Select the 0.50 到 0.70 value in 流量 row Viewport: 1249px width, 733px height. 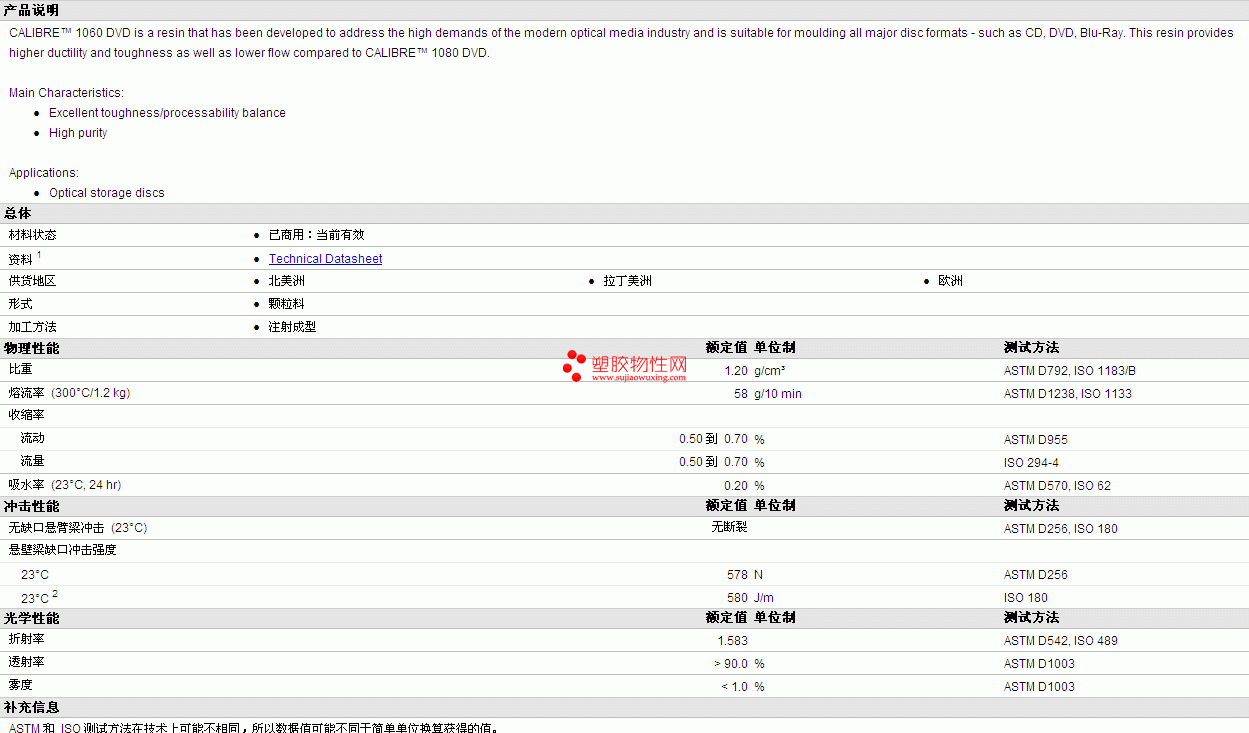click(714, 463)
